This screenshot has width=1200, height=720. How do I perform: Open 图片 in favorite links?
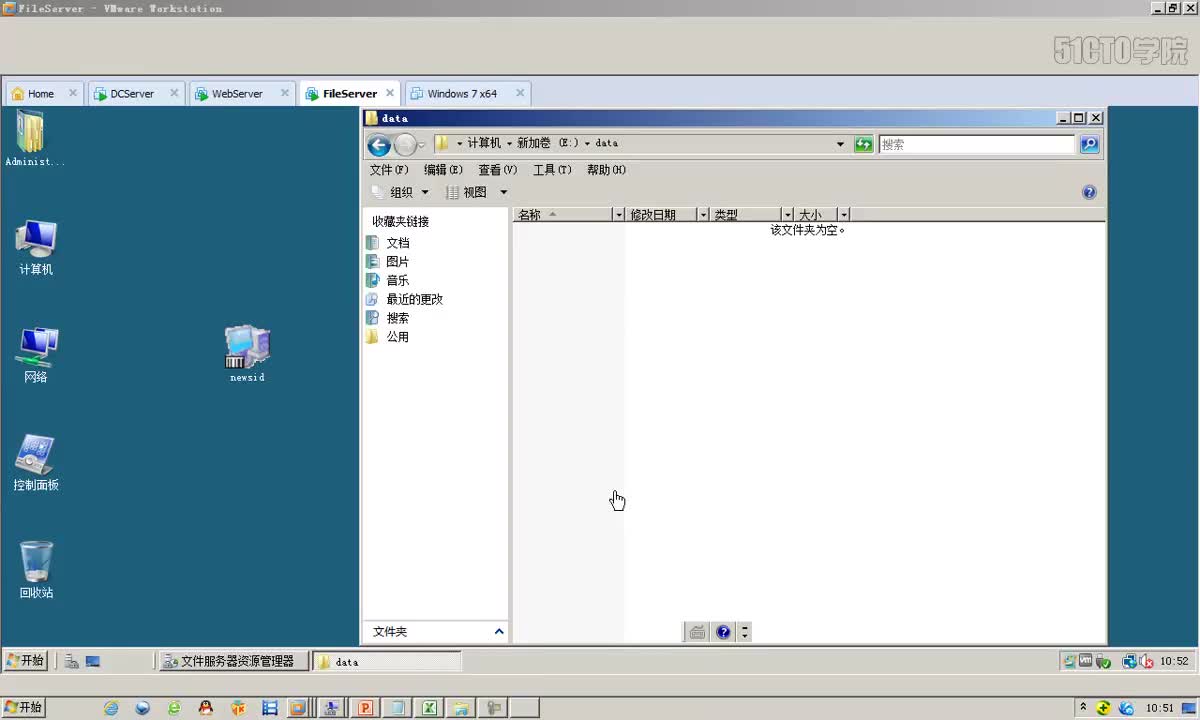pos(387,262)
